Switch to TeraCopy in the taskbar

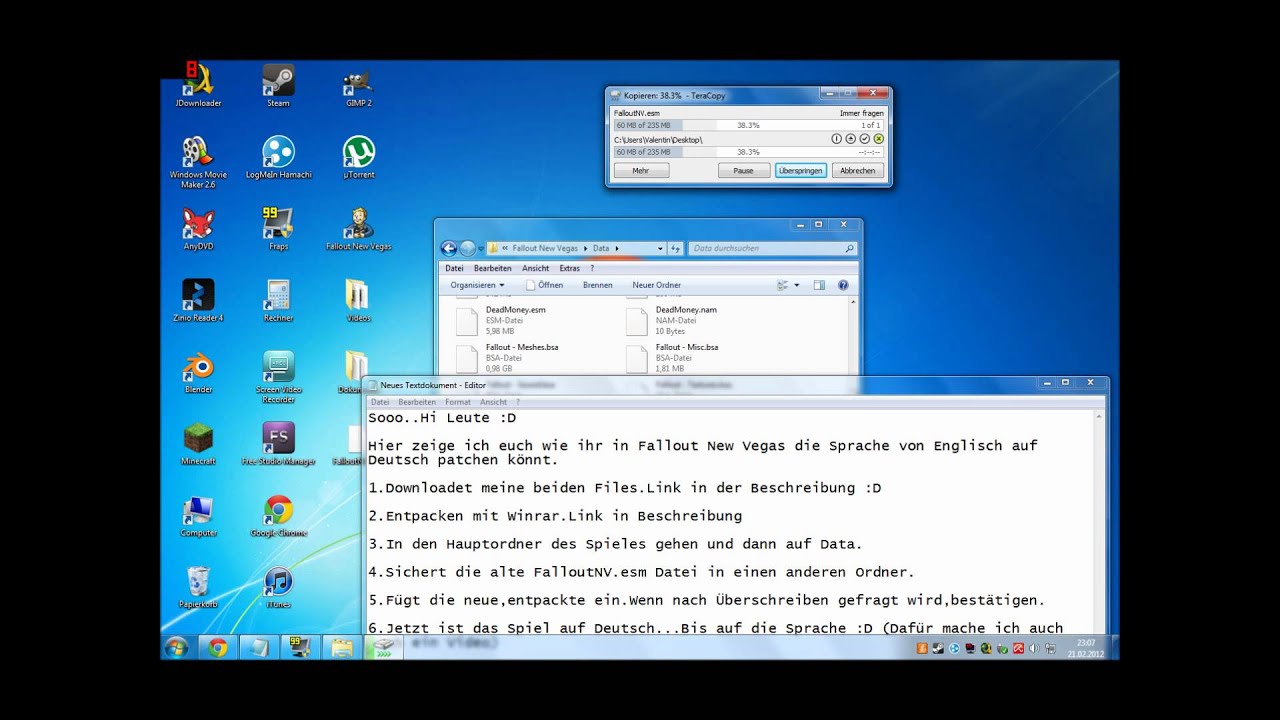point(384,647)
